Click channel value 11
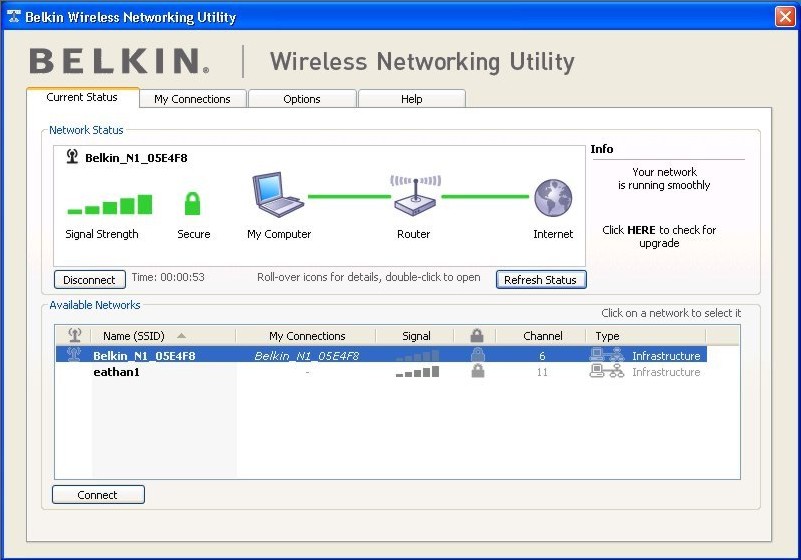The image size is (801, 560). point(542,372)
